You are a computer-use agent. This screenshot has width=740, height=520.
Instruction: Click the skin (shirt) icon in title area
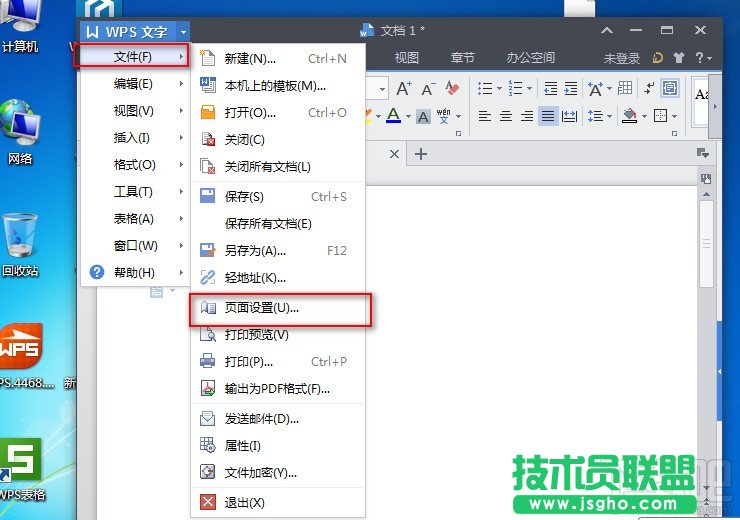[x=679, y=58]
